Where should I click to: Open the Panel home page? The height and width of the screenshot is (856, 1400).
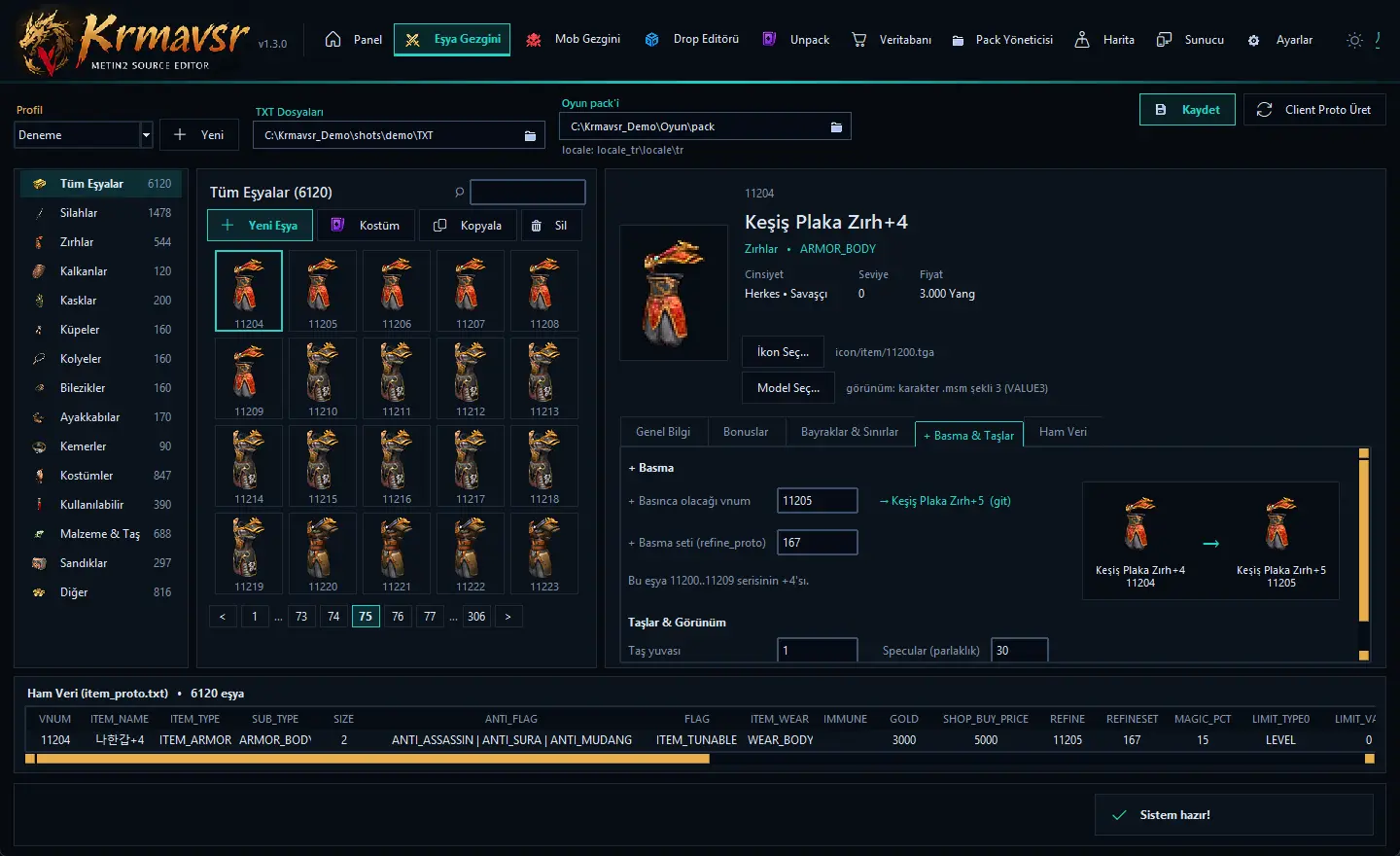pos(353,40)
